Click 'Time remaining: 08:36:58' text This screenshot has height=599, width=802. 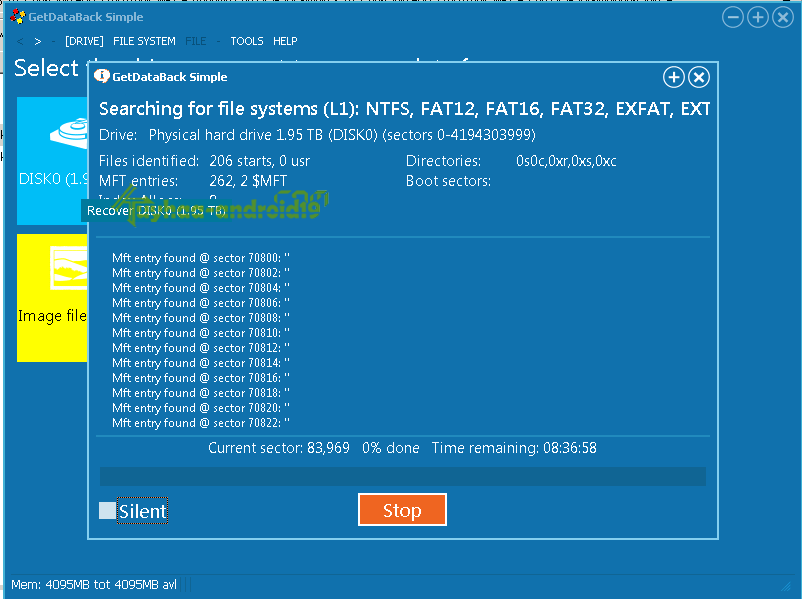514,448
